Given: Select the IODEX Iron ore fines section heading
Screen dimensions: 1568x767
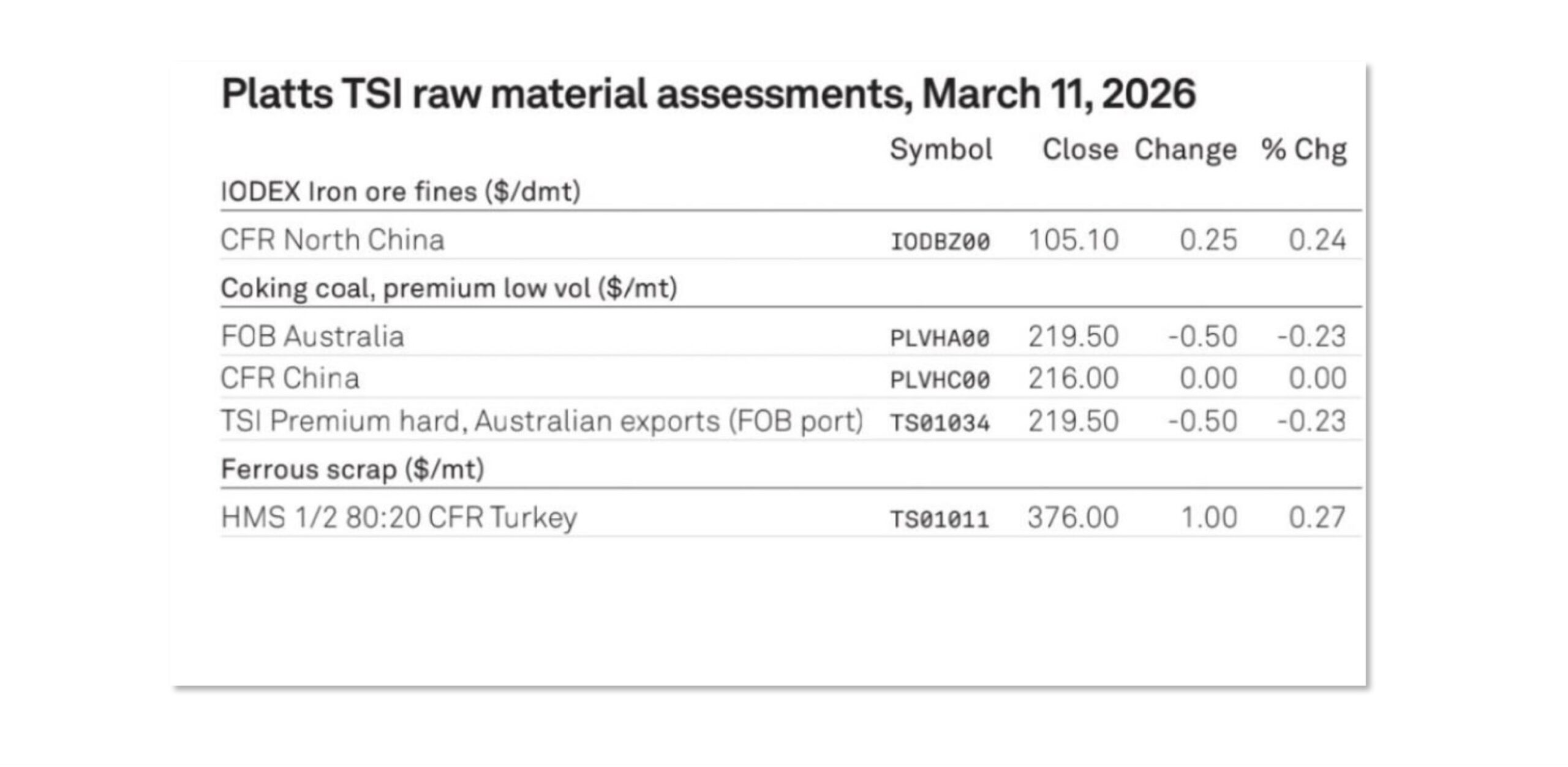Looking at the screenshot, I should pyautogui.click(x=401, y=192).
